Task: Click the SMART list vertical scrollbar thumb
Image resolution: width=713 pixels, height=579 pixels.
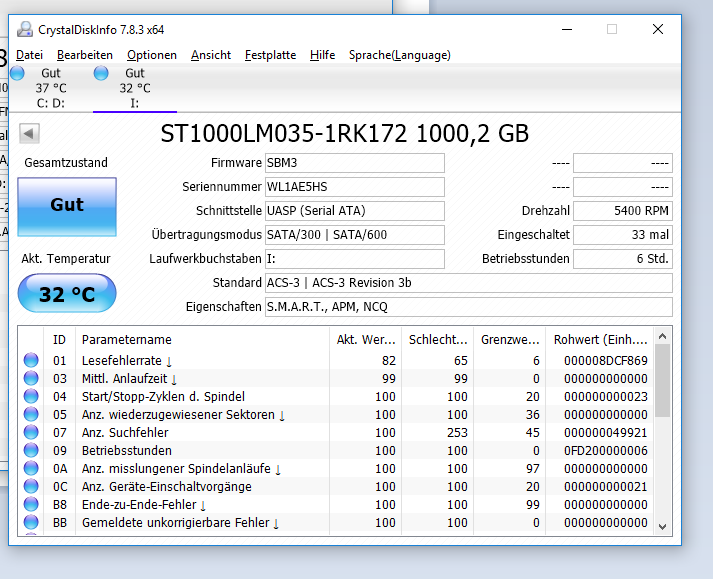Action: click(663, 381)
